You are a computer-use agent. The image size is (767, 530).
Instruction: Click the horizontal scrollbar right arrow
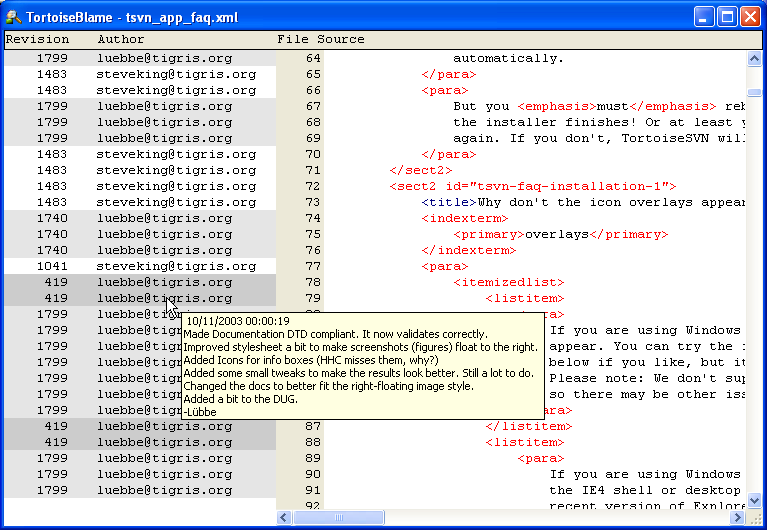tap(738, 517)
